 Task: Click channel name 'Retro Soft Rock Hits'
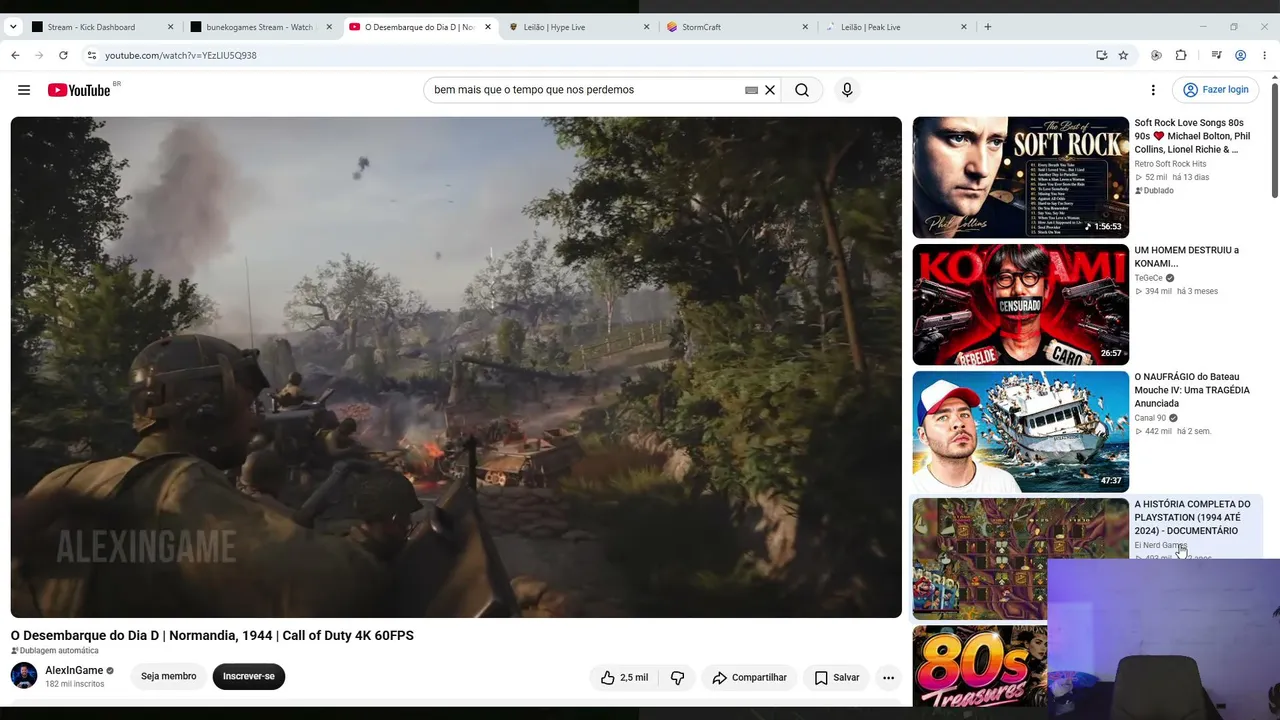1170,164
